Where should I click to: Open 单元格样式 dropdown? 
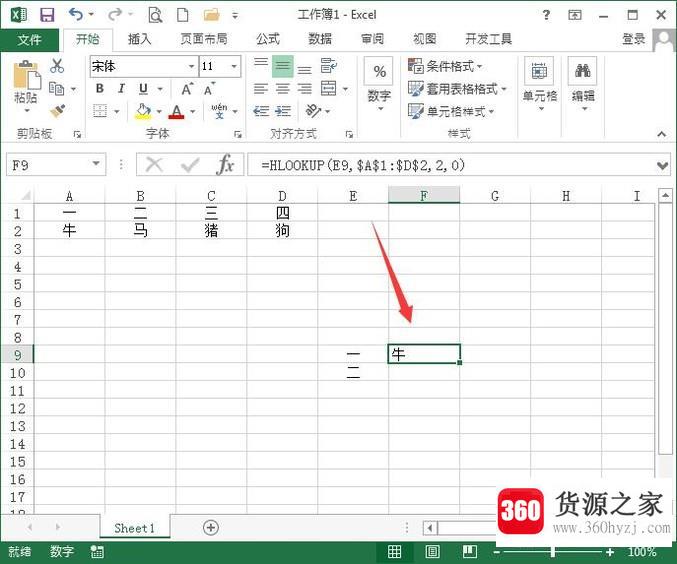[x=451, y=111]
